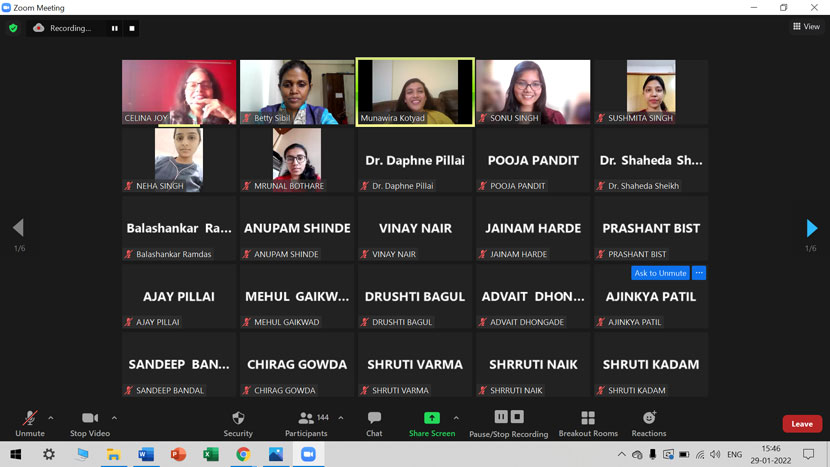
Task: Switch to Word in taskbar
Action: tap(146, 454)
